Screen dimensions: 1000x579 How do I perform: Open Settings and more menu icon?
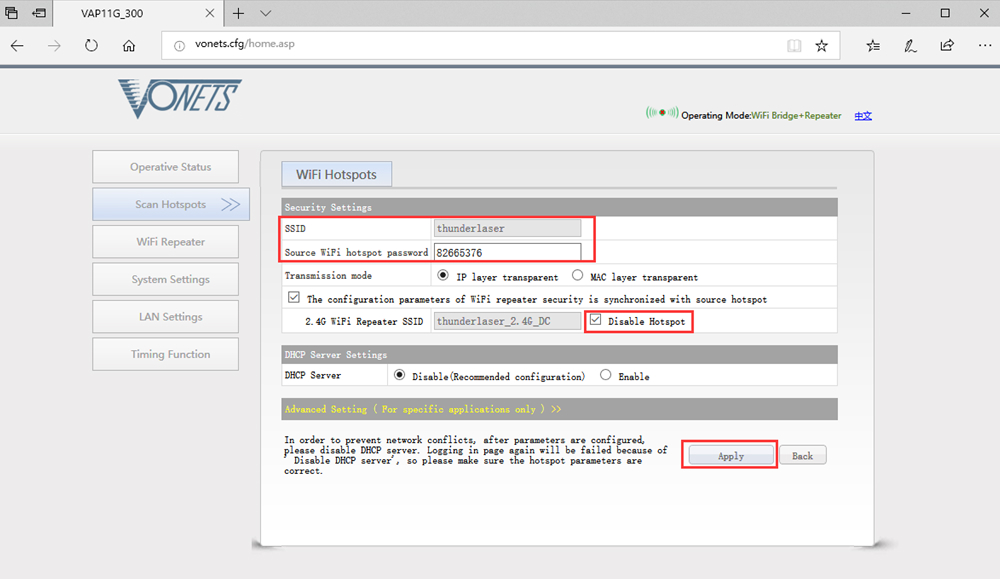click(x=984, y=45)
